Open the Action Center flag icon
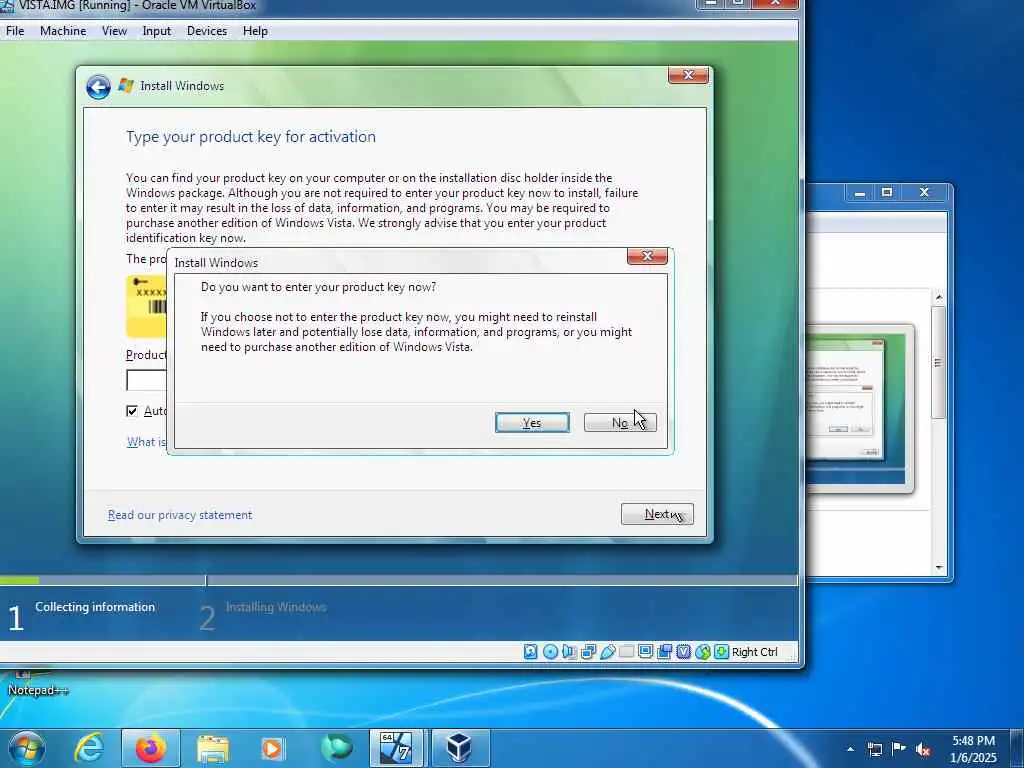 tap(899, 748)
